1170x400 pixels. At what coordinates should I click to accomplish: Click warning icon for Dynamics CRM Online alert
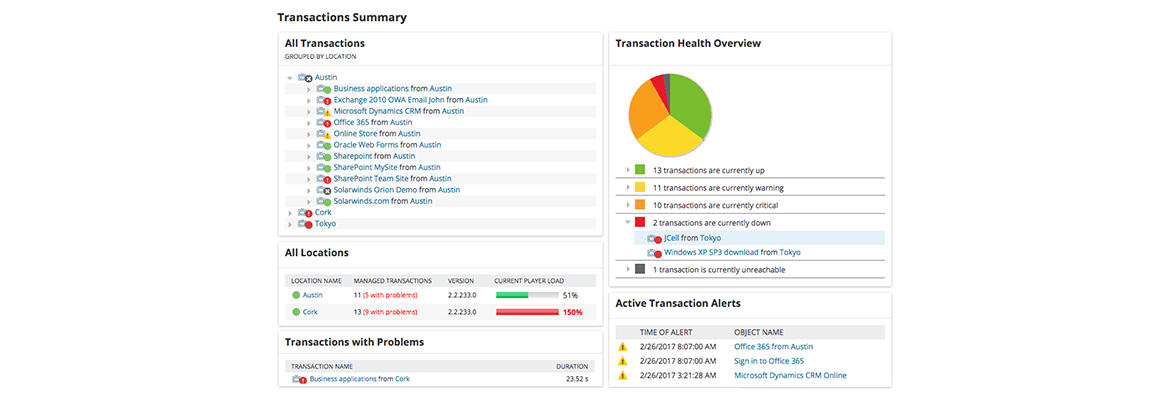(622, 375)
